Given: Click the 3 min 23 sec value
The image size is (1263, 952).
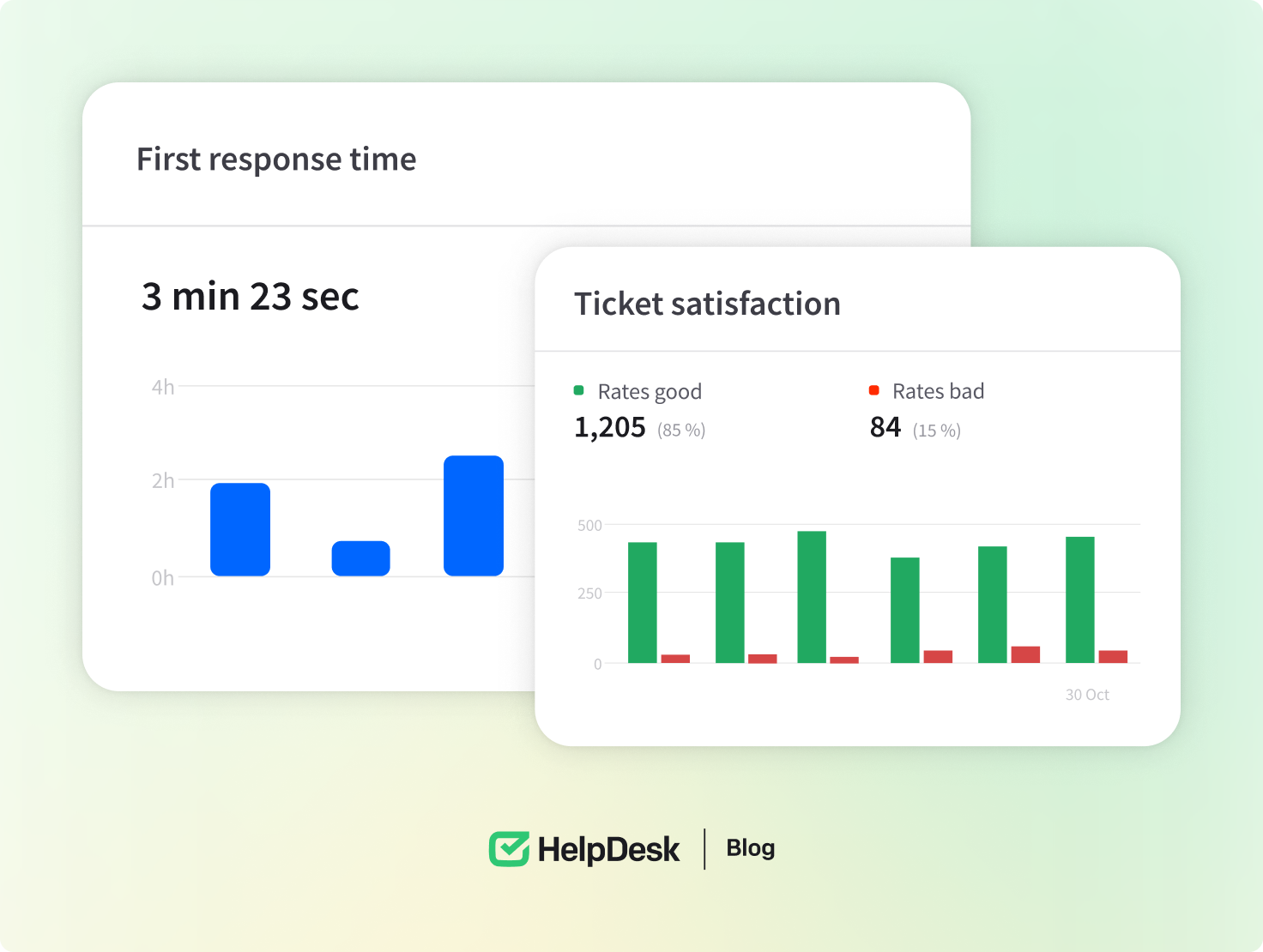Looking at the screenshot, I should pos(250,297).
